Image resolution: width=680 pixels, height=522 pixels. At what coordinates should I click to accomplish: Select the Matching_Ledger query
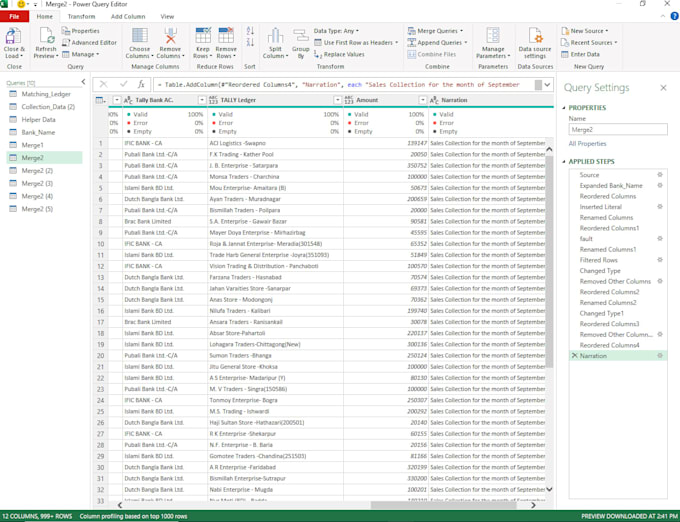tap(46, 94)
